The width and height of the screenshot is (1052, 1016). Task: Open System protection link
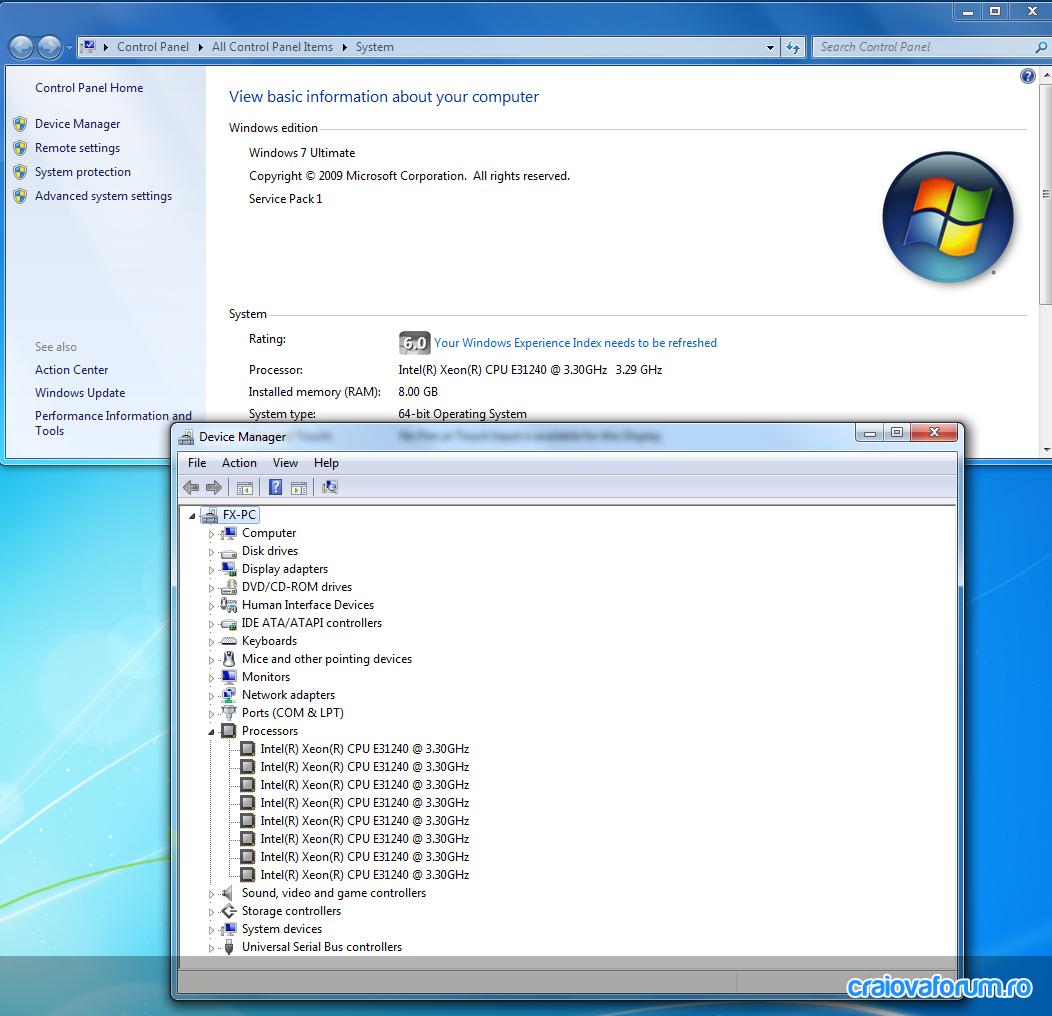(83, 172)
